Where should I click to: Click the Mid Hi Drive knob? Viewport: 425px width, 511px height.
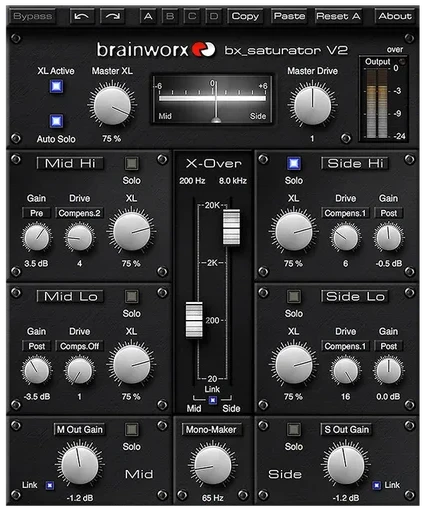(79, 238)
